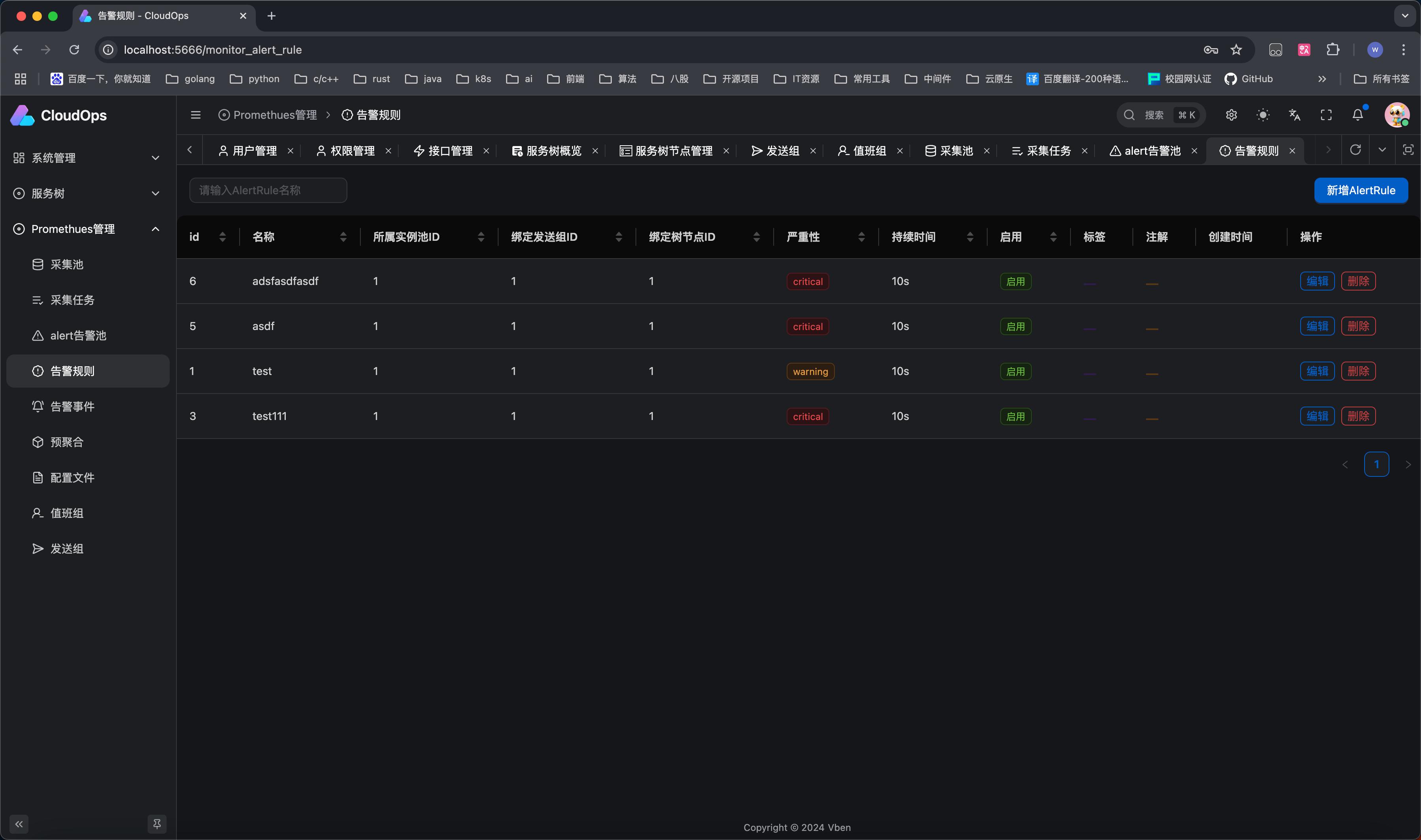Maximize content area icon in tab bar
1421x840 pixels.
1408,150
